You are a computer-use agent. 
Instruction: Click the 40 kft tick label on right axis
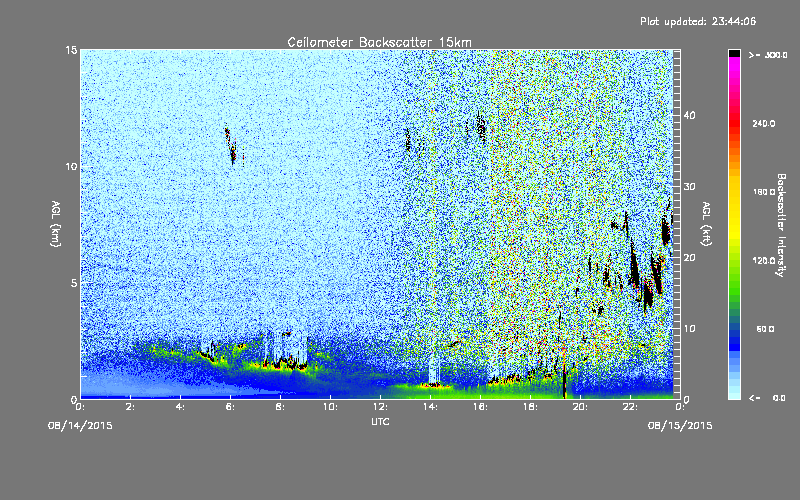[x=689, y=115]
